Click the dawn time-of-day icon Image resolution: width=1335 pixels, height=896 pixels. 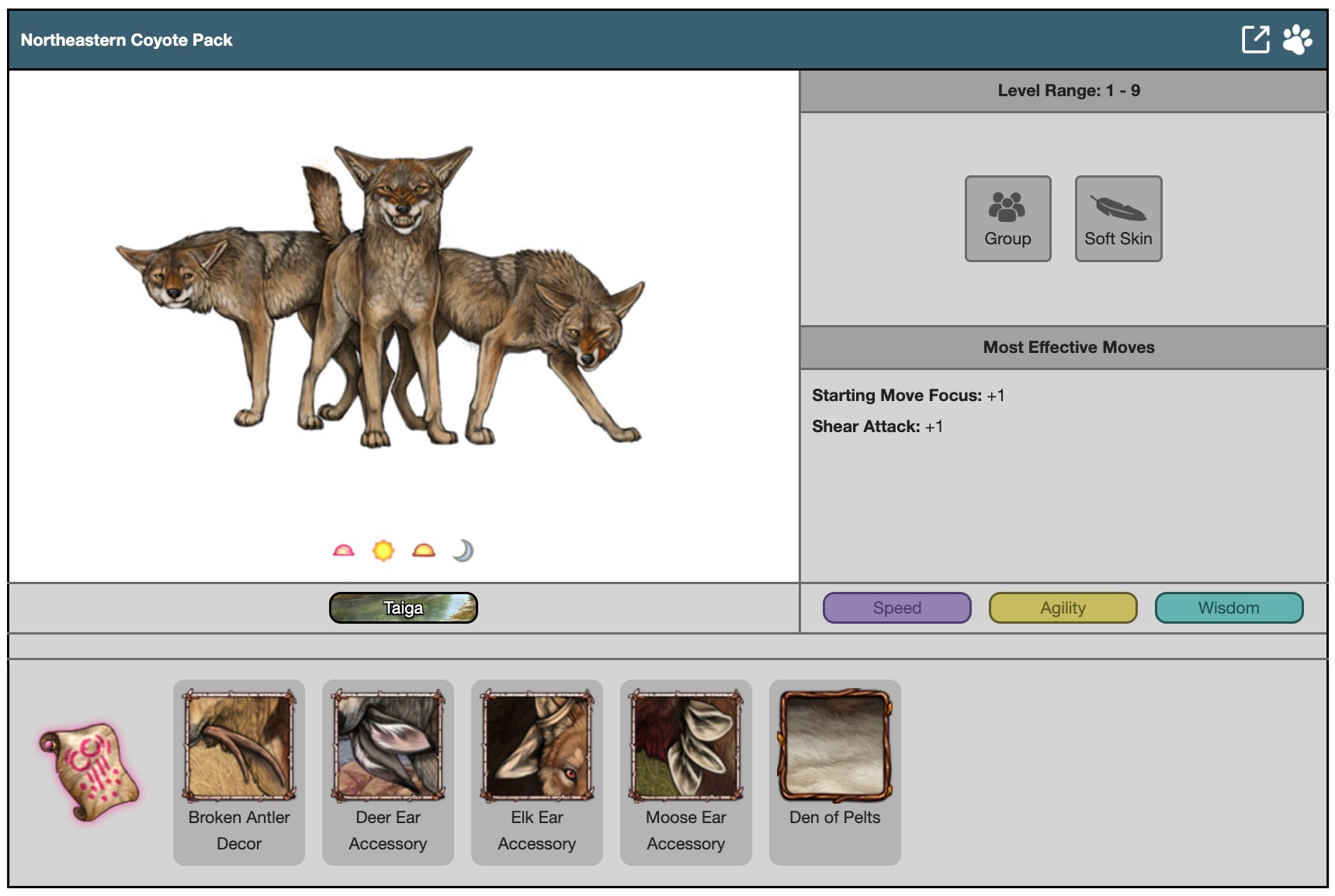[343, 551]
